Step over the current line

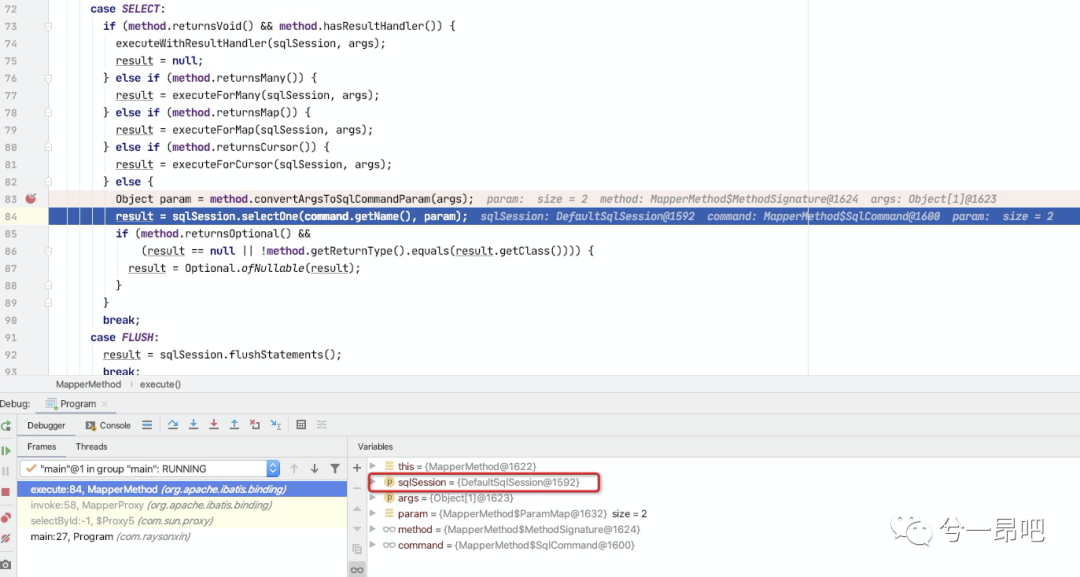click(x=173, y=425)
